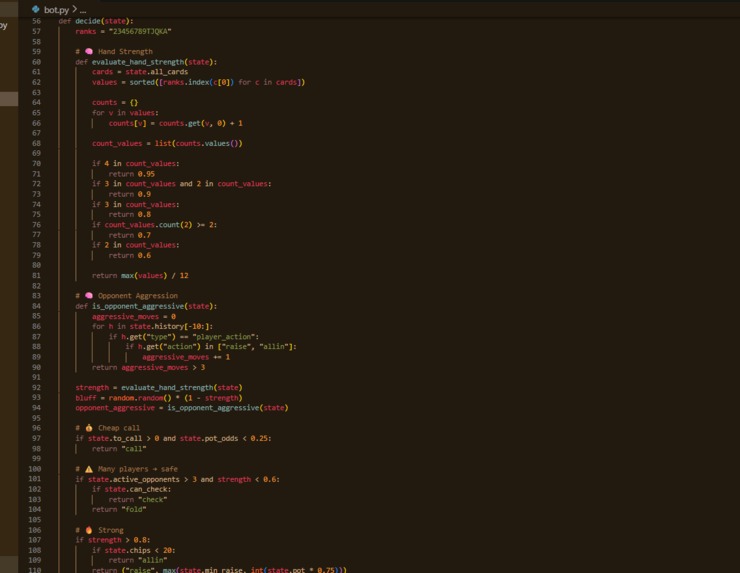The height and width of the screenshot is (573, 740).
Task: Click 'if h.get("type") == "player_action":' line
Action: [184, 337]
